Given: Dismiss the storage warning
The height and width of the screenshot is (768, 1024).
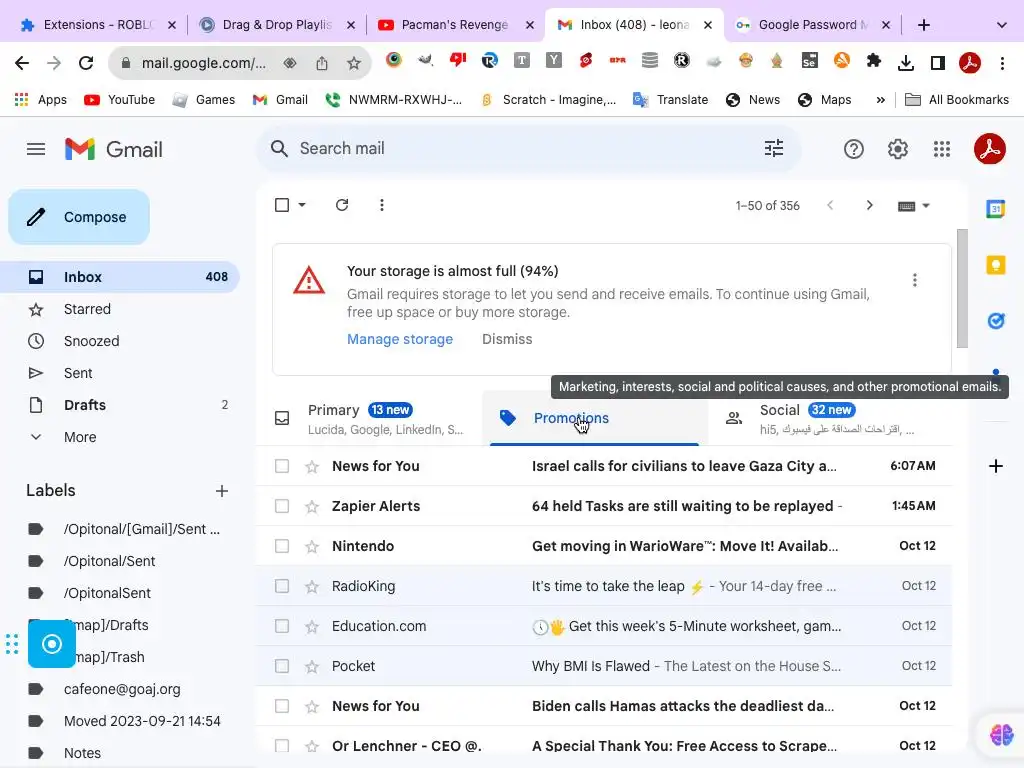Looking at the screenshot, I should [x=507, y=339].
